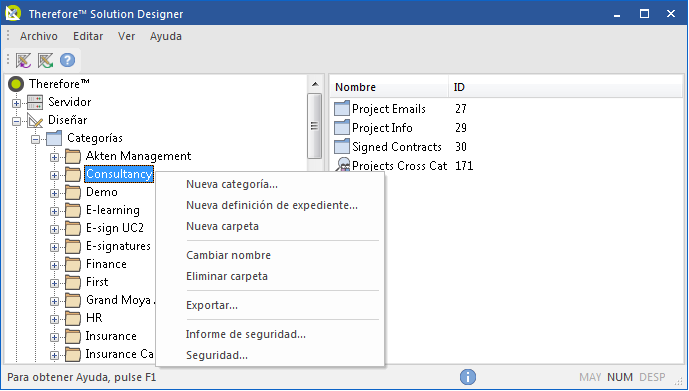Image resolution: width=689 pixels, height=391 pixels.
Task: Expand the Finance folder node
Action: tap(54, 265)
